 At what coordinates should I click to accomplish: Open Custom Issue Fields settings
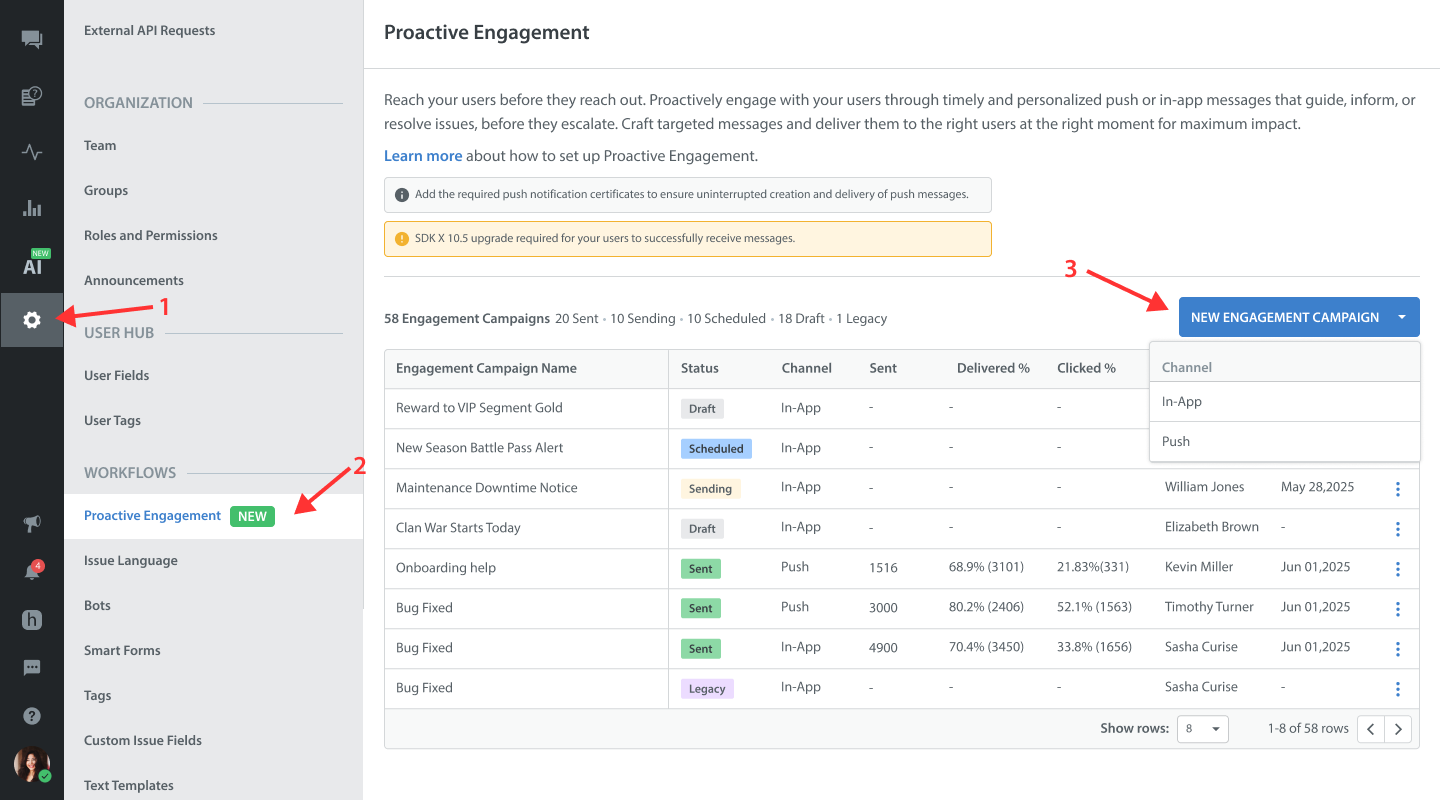143,741
